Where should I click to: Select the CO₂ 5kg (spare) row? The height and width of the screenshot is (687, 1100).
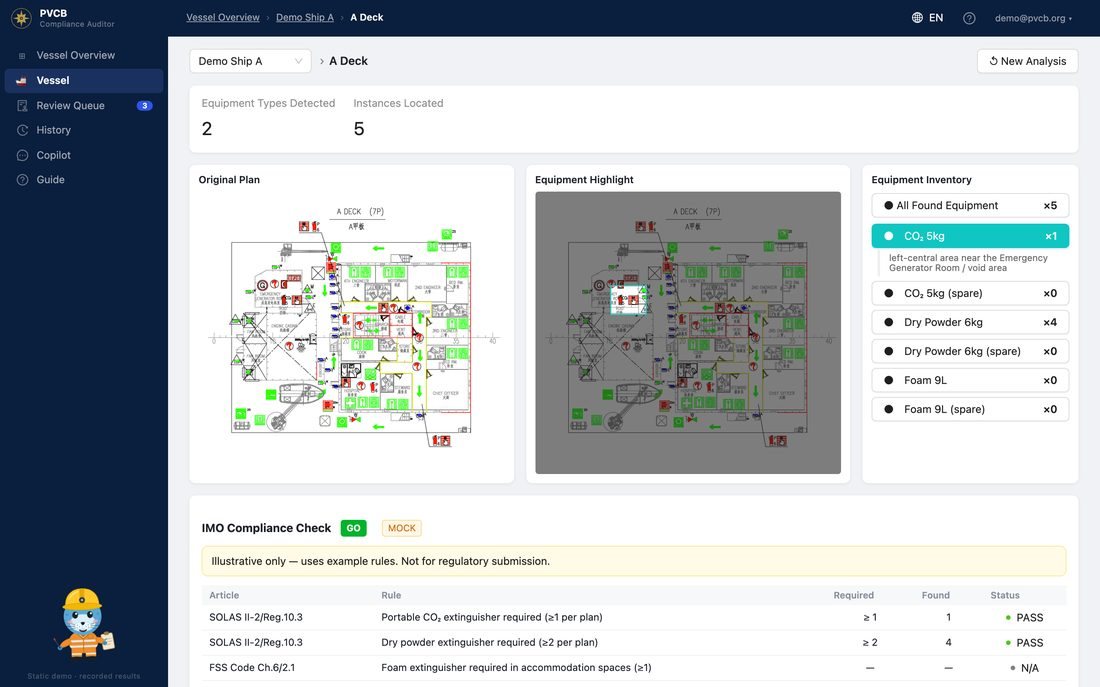(x=970, y=293)
